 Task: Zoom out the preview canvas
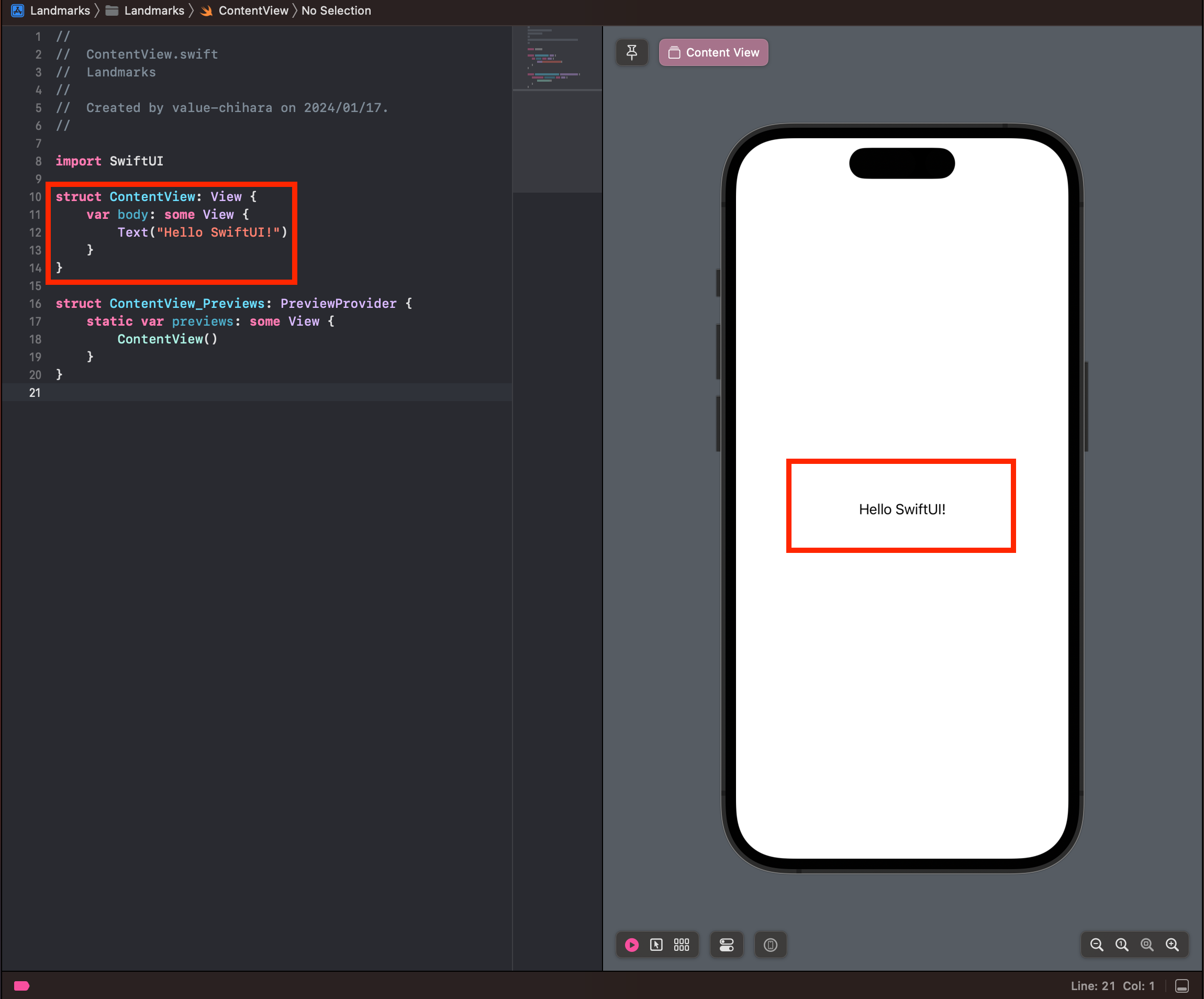[1096, 945]
